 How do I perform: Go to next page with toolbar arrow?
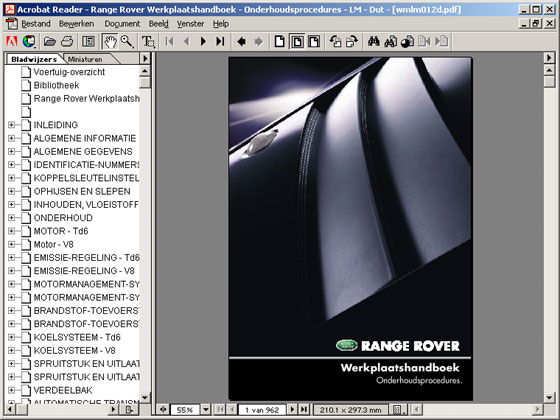pos(203,41)
